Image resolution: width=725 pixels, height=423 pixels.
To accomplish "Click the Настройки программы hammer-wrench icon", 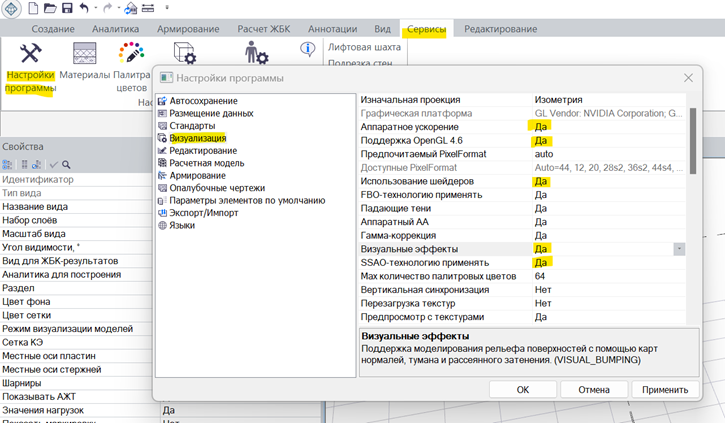I will click(x=30, y=53).
